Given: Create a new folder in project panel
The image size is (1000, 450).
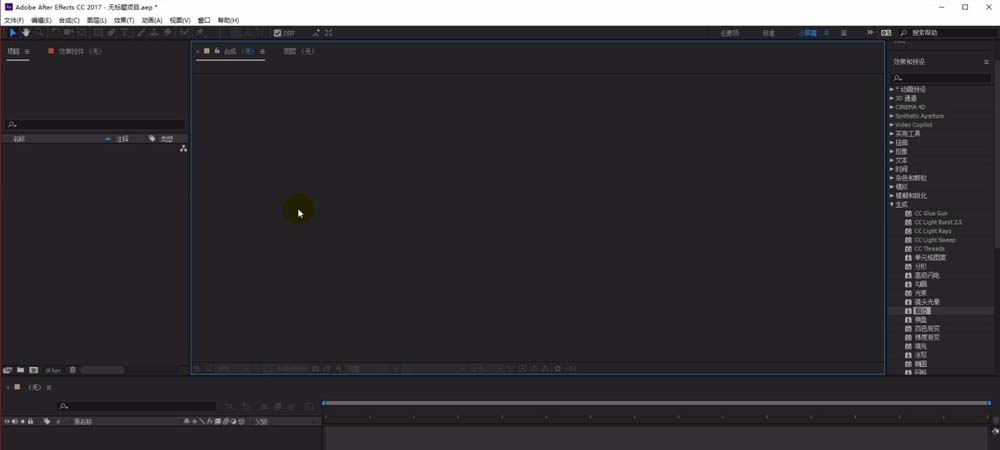Looking at the screenshot, I should (x=20, y=370).
